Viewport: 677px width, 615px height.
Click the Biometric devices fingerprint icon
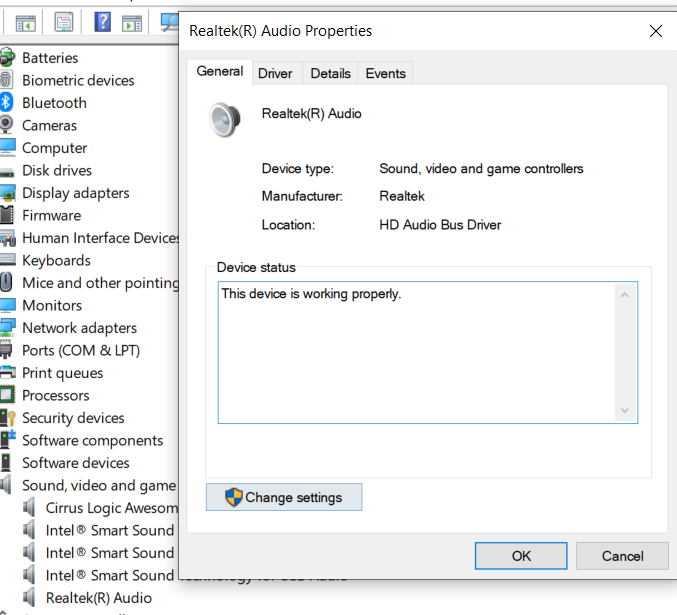[x=6, y=80]
